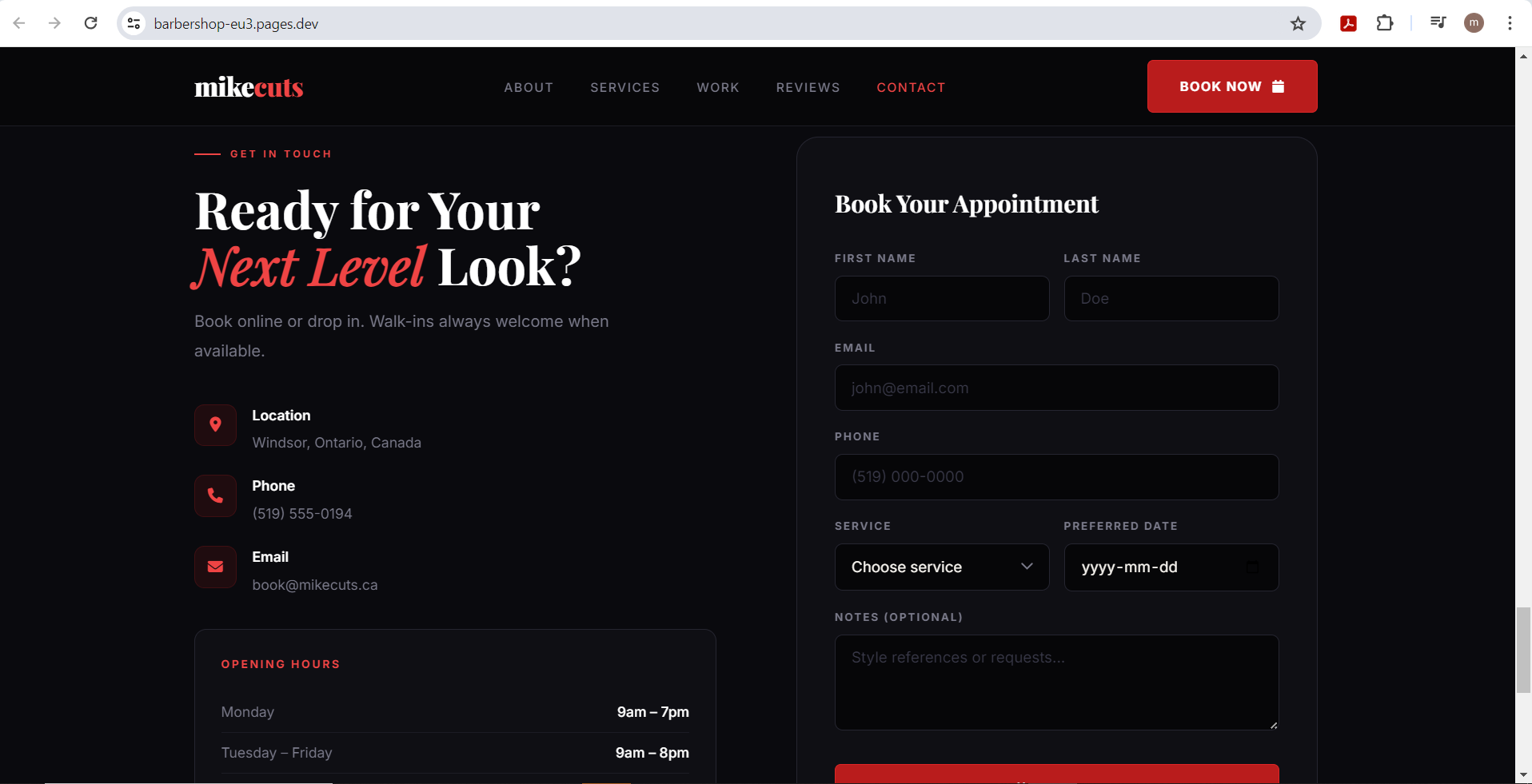Click the Monday hours 9am – 7pm

(652, 711)
